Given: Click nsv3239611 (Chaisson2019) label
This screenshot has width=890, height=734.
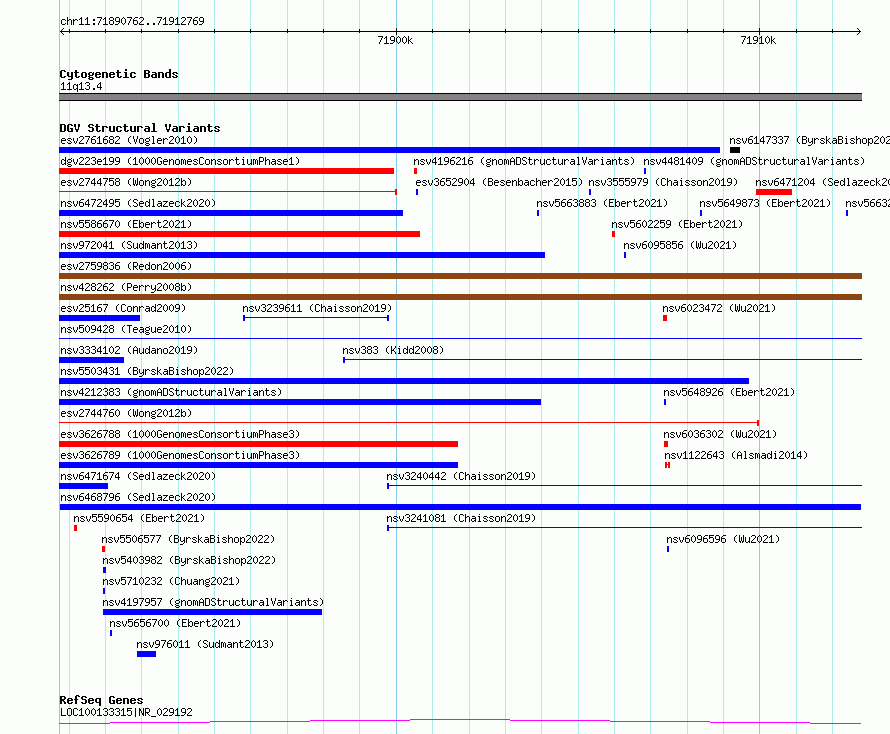Looking at the screenshot, I should [x=317, y=308].
